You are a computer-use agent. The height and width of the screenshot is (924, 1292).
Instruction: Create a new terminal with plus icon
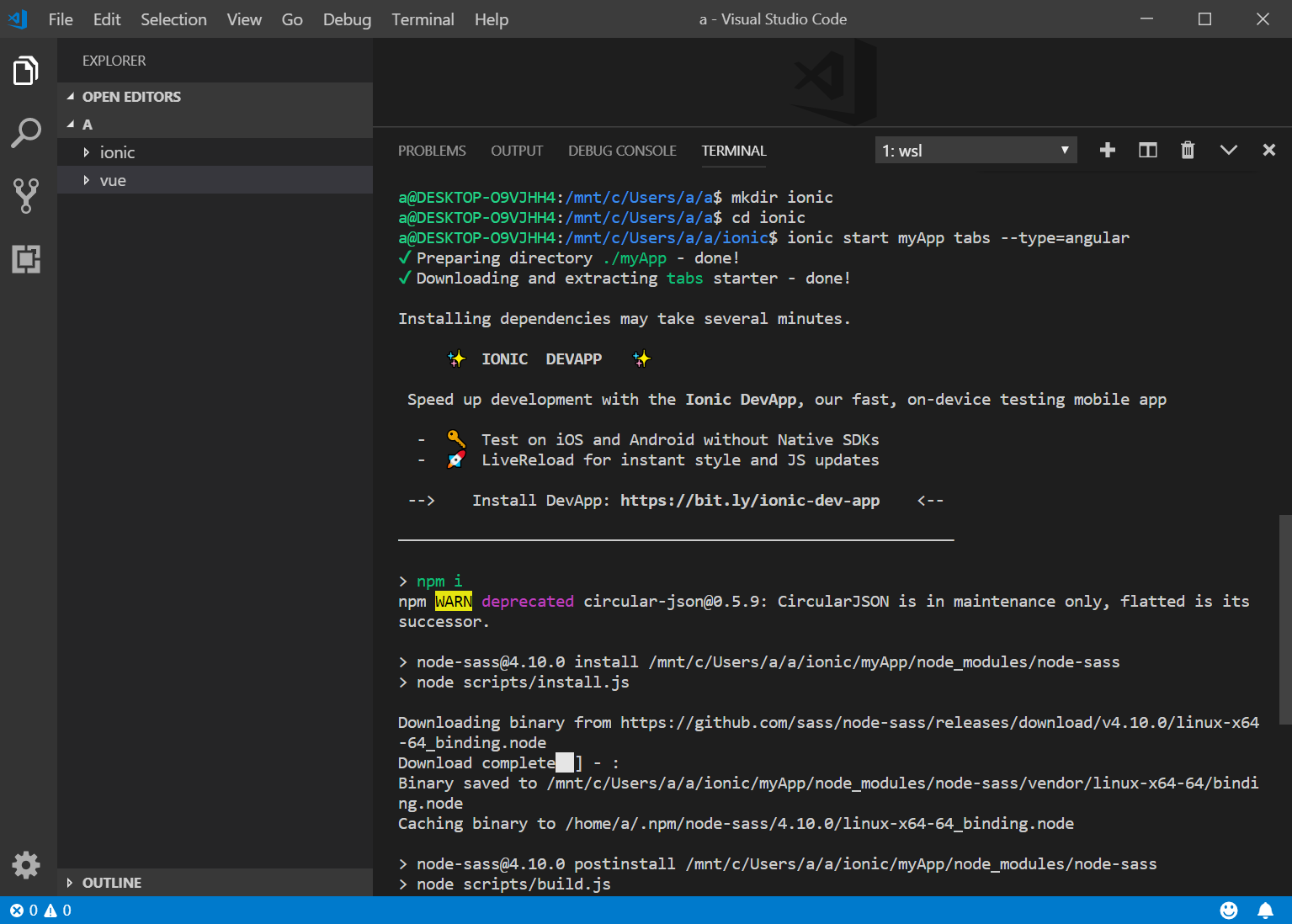[1108, 150]
